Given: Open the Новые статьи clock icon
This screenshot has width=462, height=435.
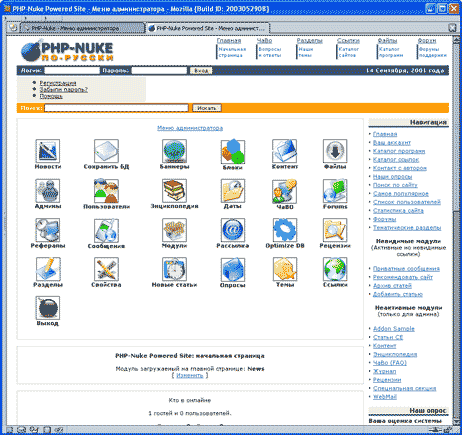Looking at the screenshot, I should coord(174,269).
